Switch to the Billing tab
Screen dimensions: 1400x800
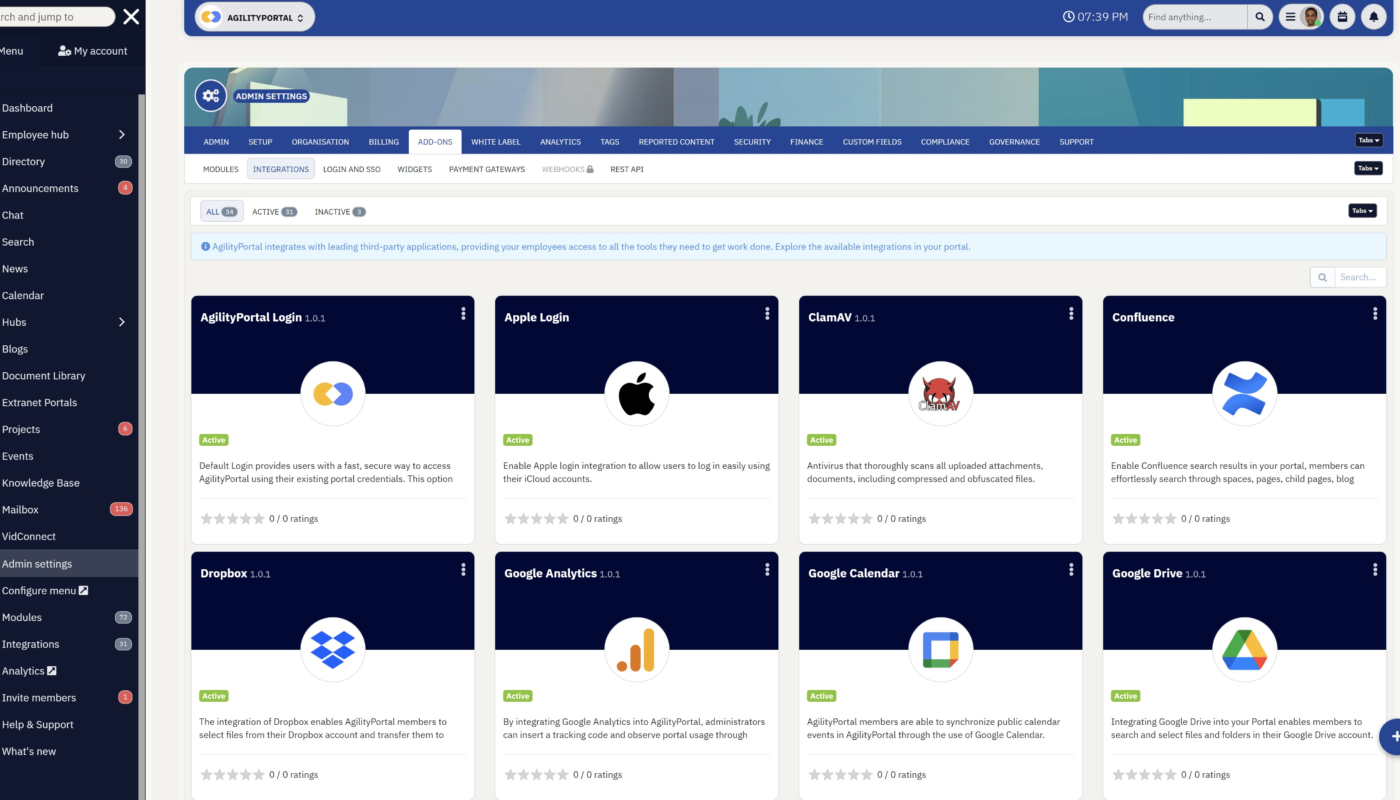tap(383, 142)
